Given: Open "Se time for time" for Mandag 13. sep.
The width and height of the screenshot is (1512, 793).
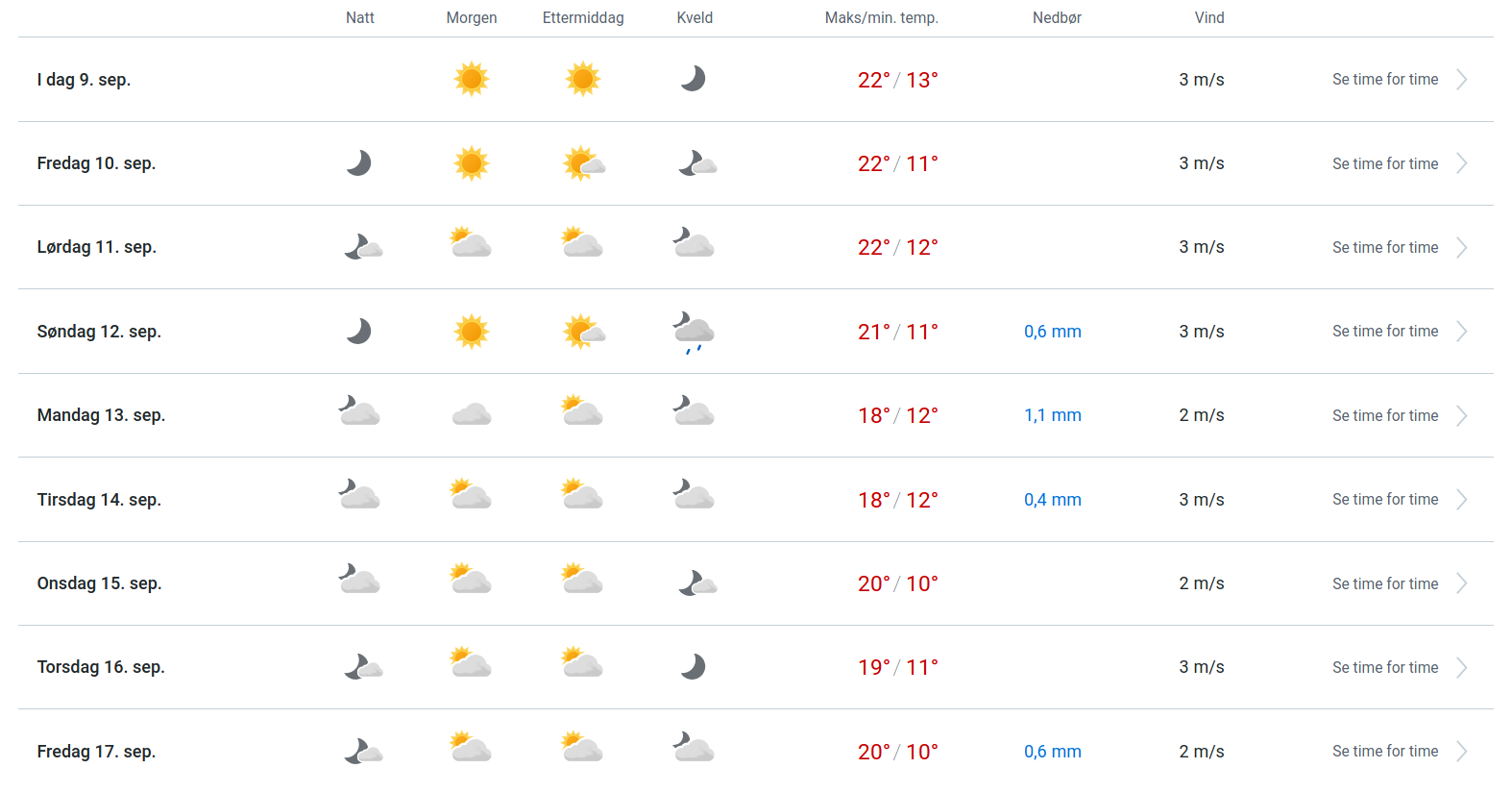Looking at the screenshot, I should 1385,416.
